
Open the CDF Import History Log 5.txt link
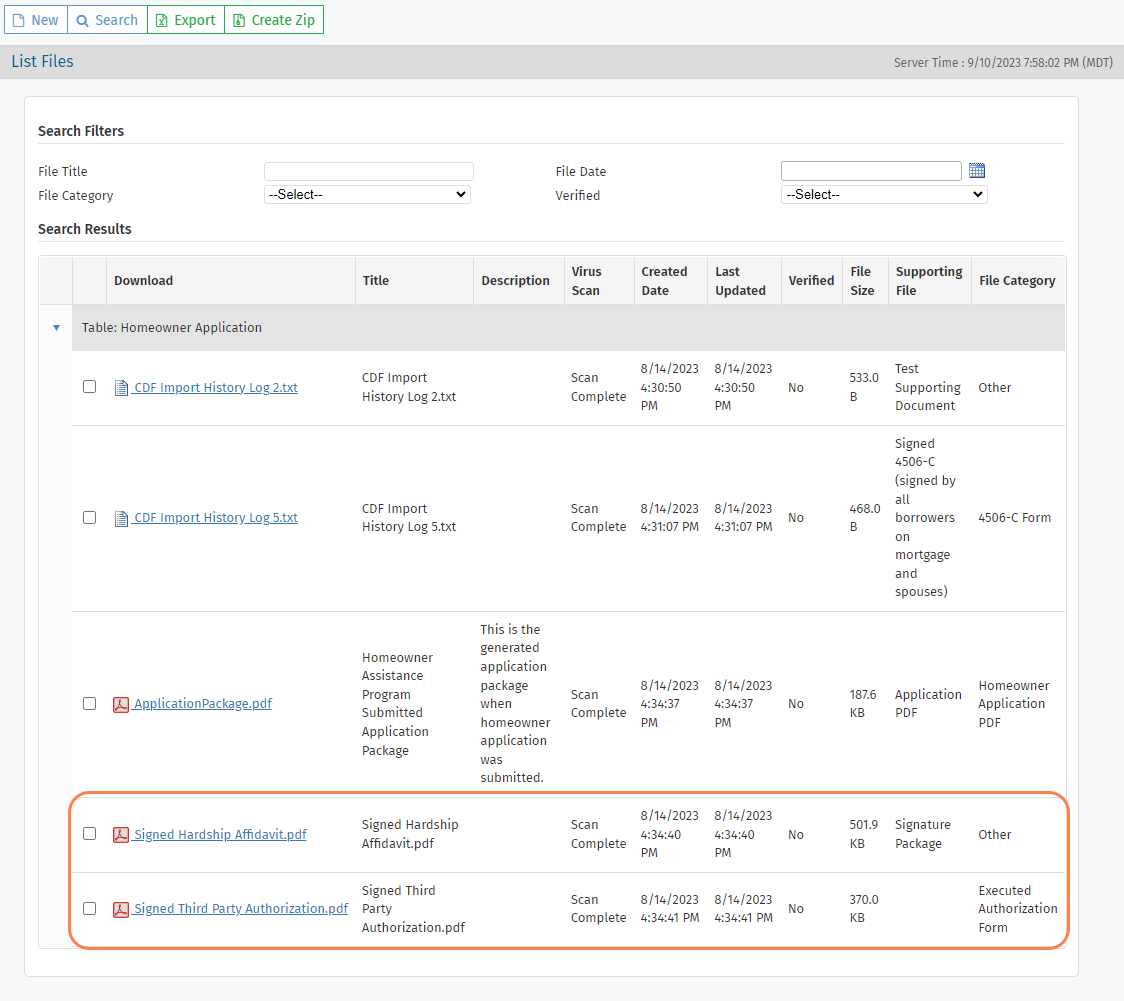(215, 518)
